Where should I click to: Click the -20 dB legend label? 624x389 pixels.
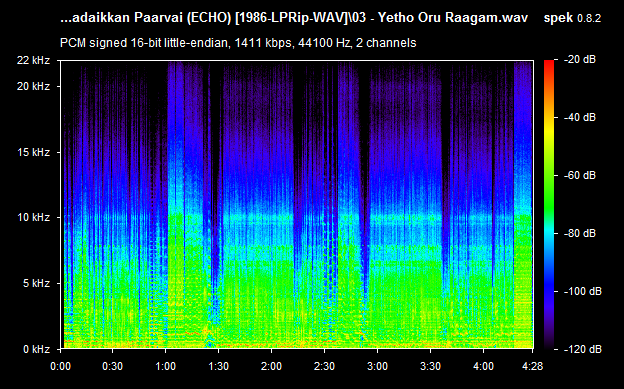click(x=580, y=59)
